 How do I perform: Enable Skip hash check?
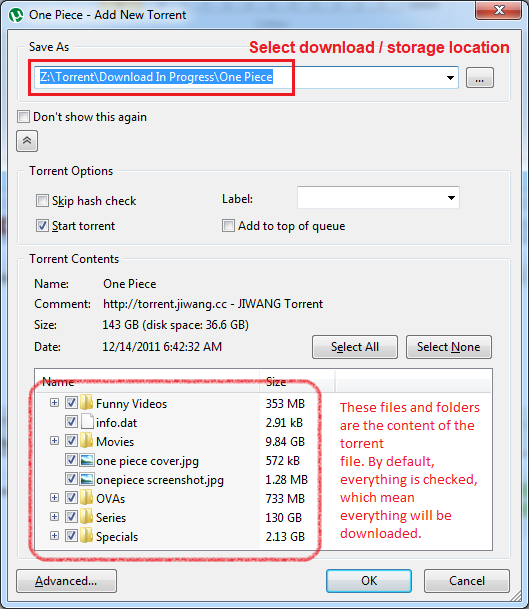42,201
